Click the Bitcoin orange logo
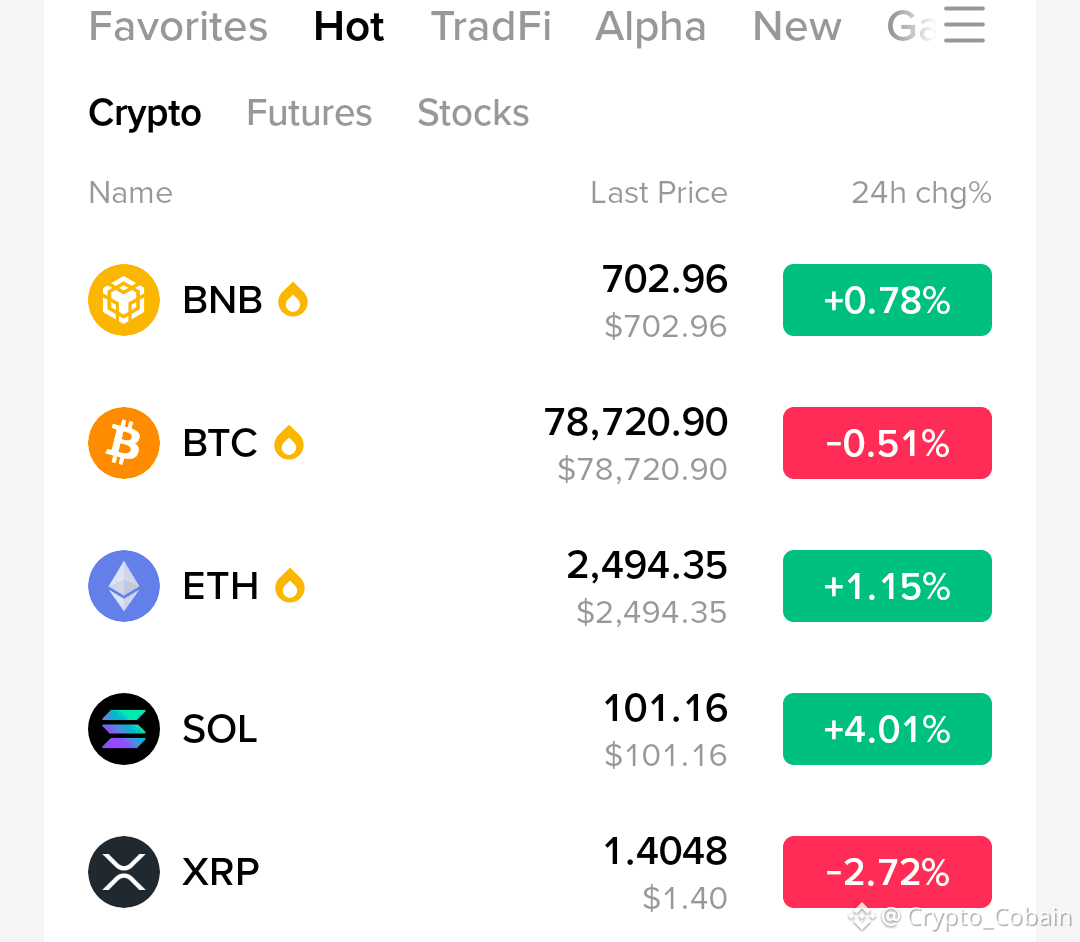Viewport: 1080px width, 942px height. 124,443
